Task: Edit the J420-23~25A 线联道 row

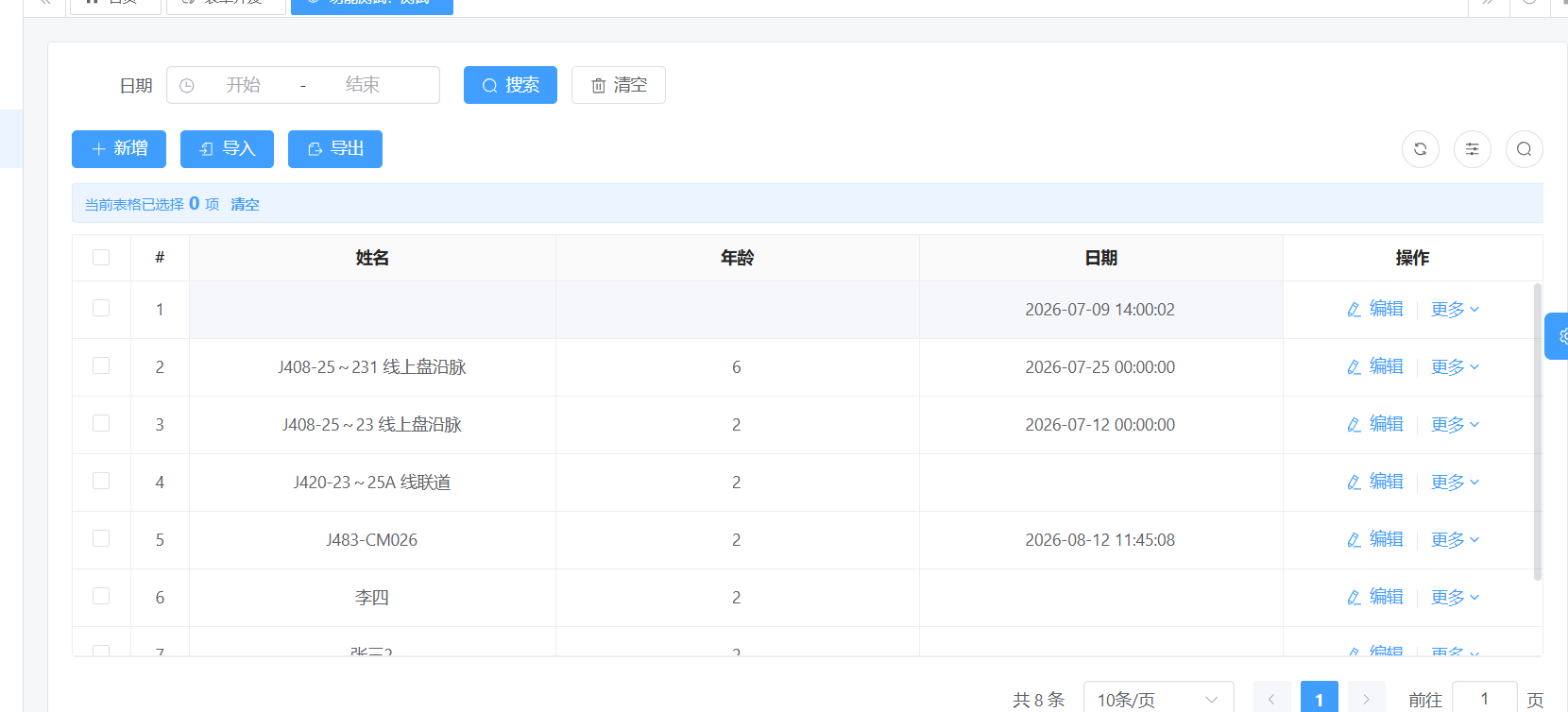Action: tap(1375, 483)
